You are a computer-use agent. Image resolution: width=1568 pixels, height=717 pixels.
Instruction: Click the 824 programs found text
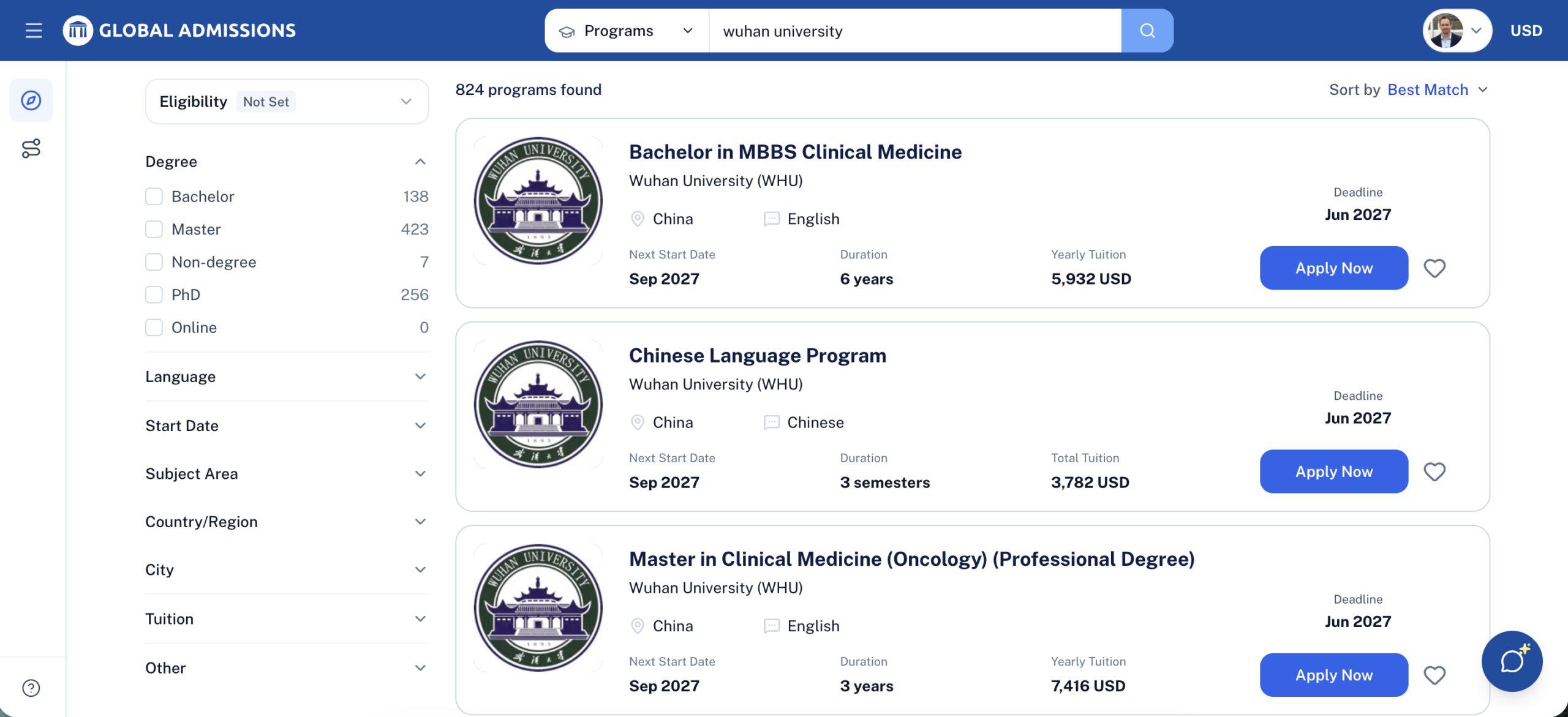point(528,90)
